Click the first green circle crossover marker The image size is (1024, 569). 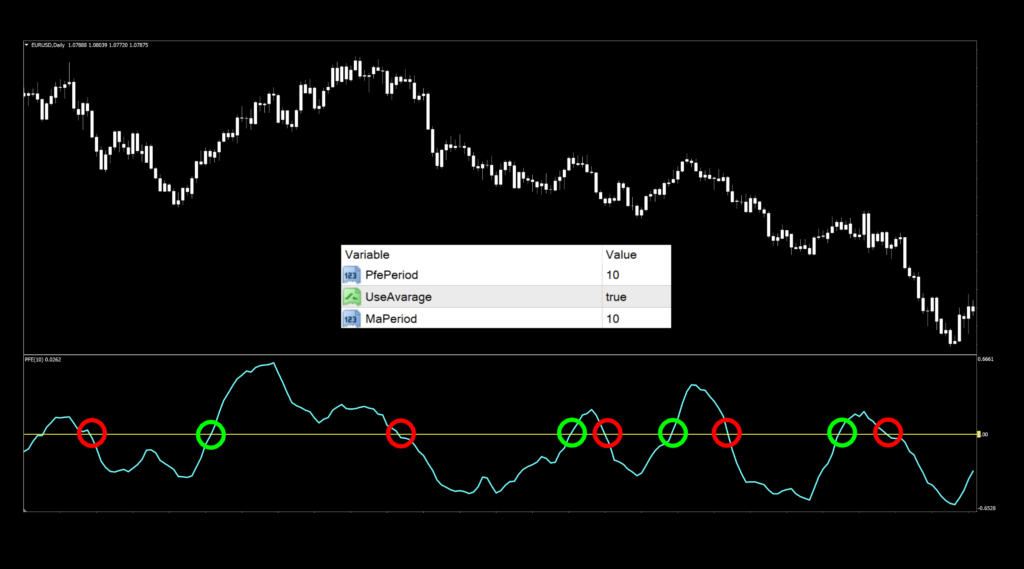211,433
